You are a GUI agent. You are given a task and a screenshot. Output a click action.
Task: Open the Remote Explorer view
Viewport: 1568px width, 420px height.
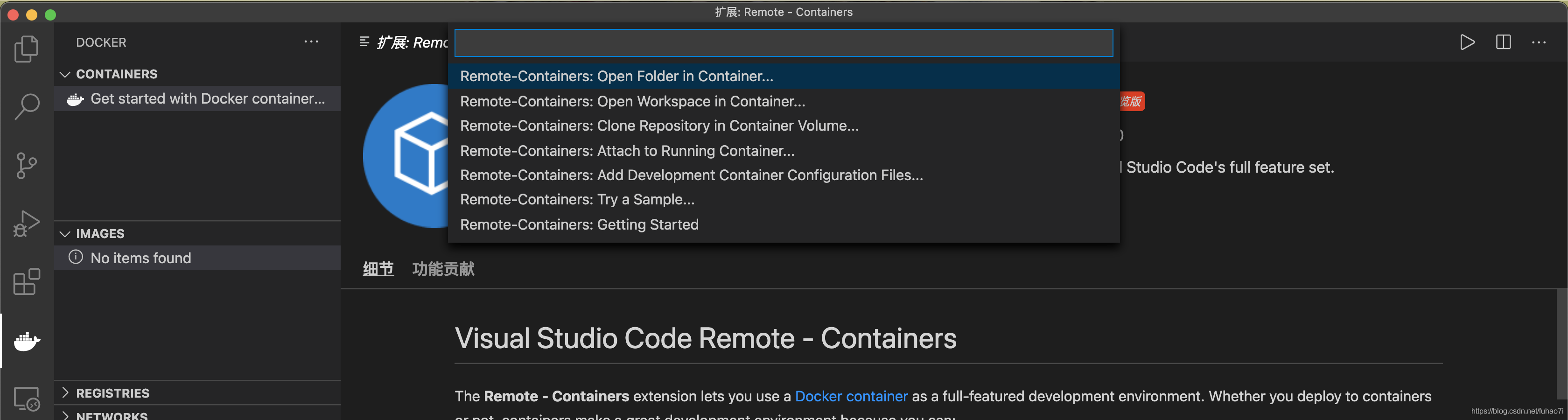(x=26, y=399)
